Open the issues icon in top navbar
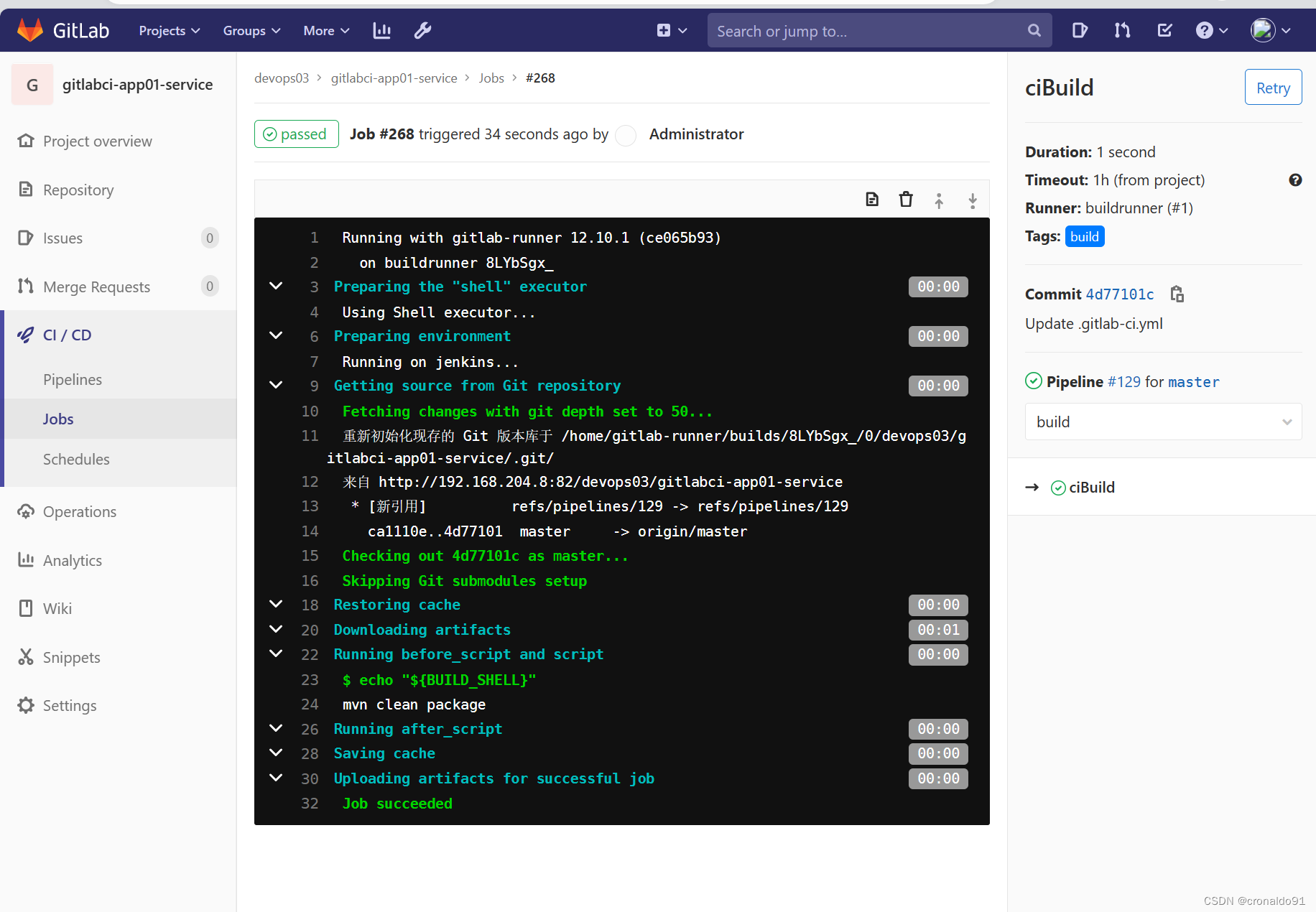Viewport: 1316px width, 912px height. tap(1079, 30)
